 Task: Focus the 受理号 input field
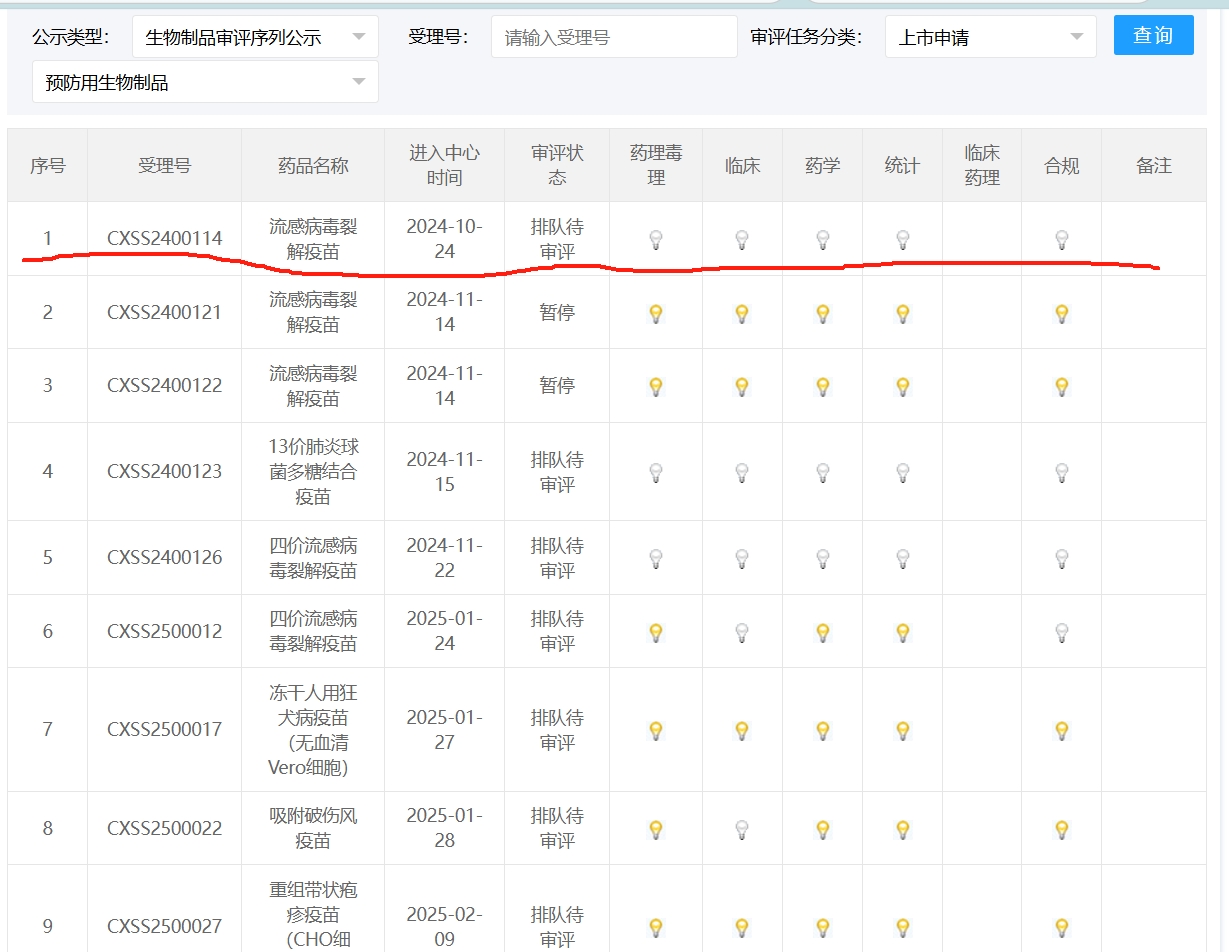click(614, 37)
